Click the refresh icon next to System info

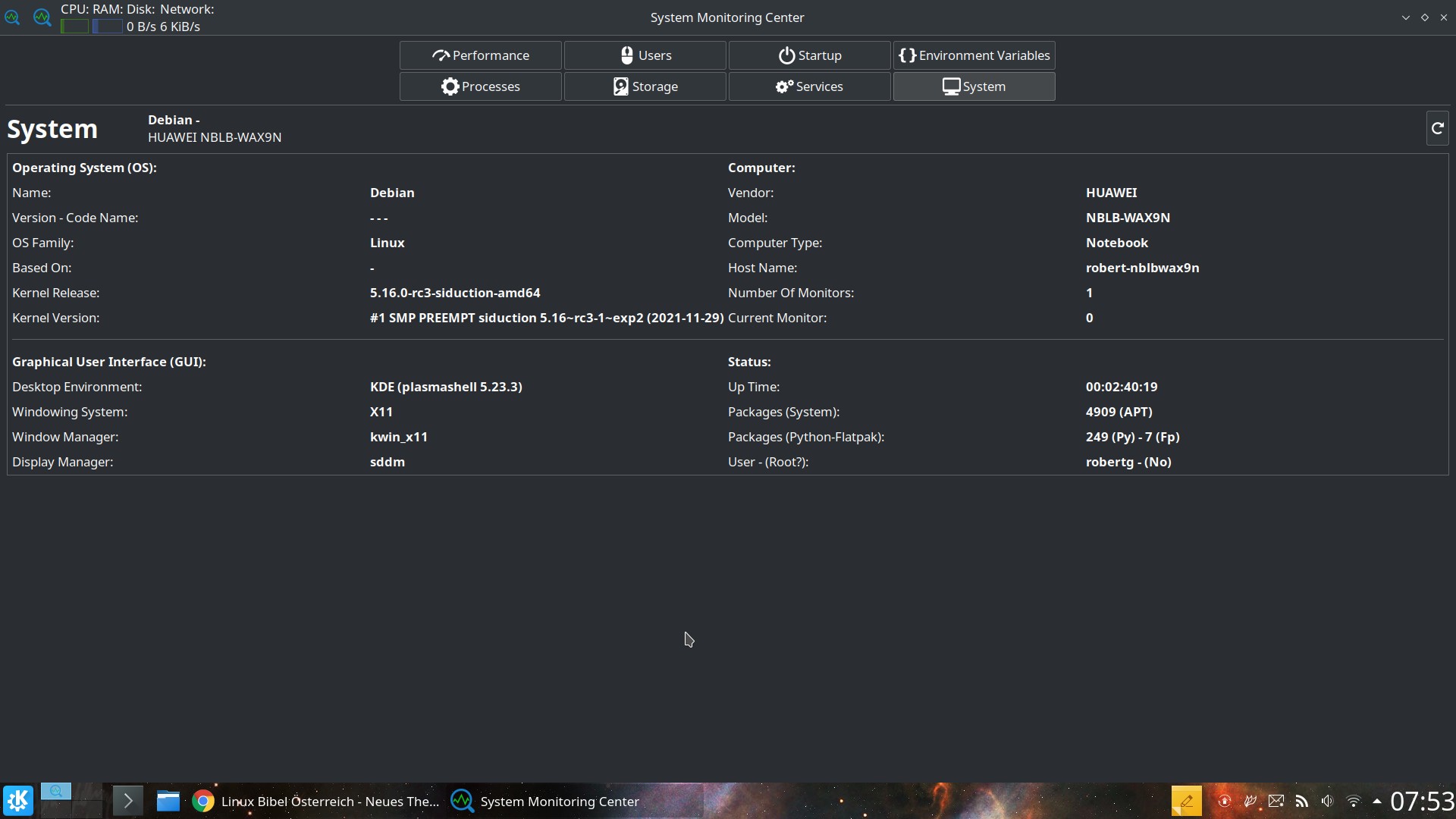[x=1436, y=128]
